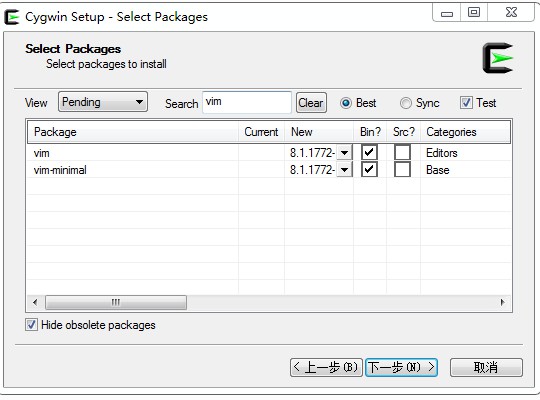The image size is (540, 400).
Task: Maximize the Cygwin Setup window
Action: click(x=474, y=12)
